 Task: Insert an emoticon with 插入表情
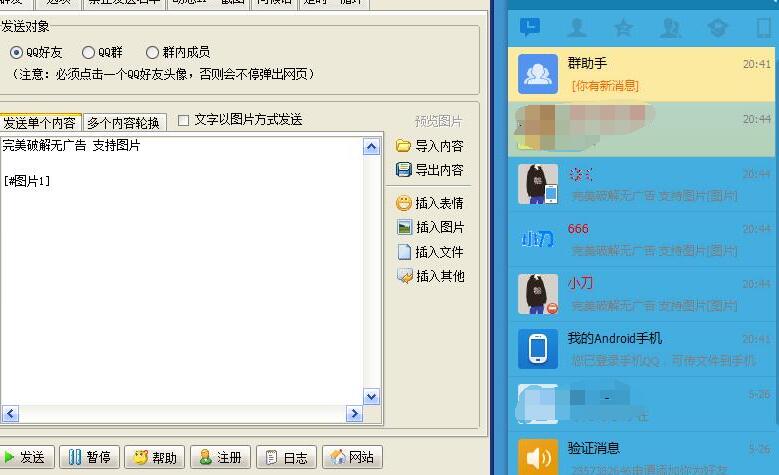pos(430,203)
